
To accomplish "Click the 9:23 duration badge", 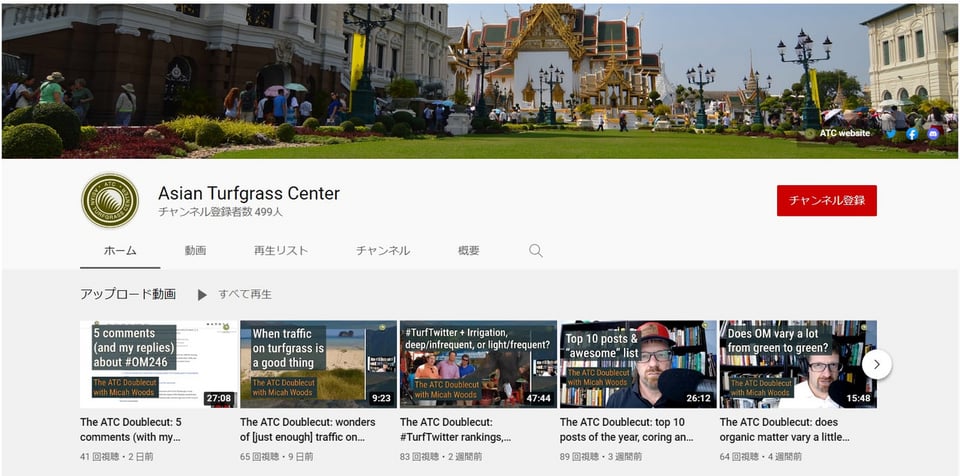I will (381, 398).
